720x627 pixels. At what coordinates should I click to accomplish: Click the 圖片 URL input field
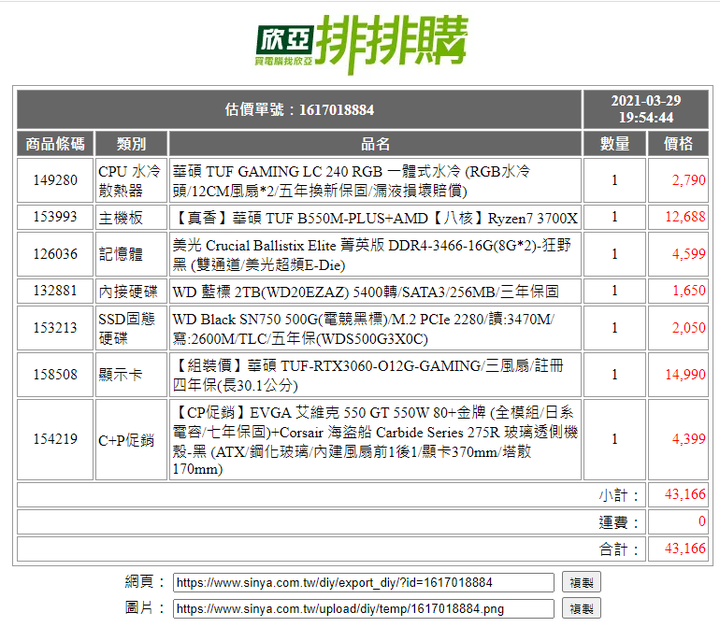coord(363,609)
